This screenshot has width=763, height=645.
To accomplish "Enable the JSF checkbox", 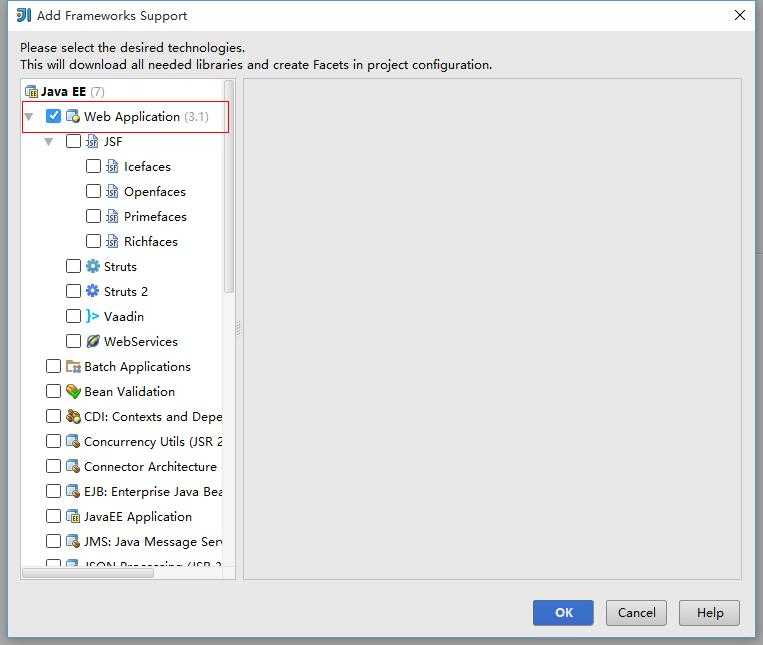I will (73, 141).
